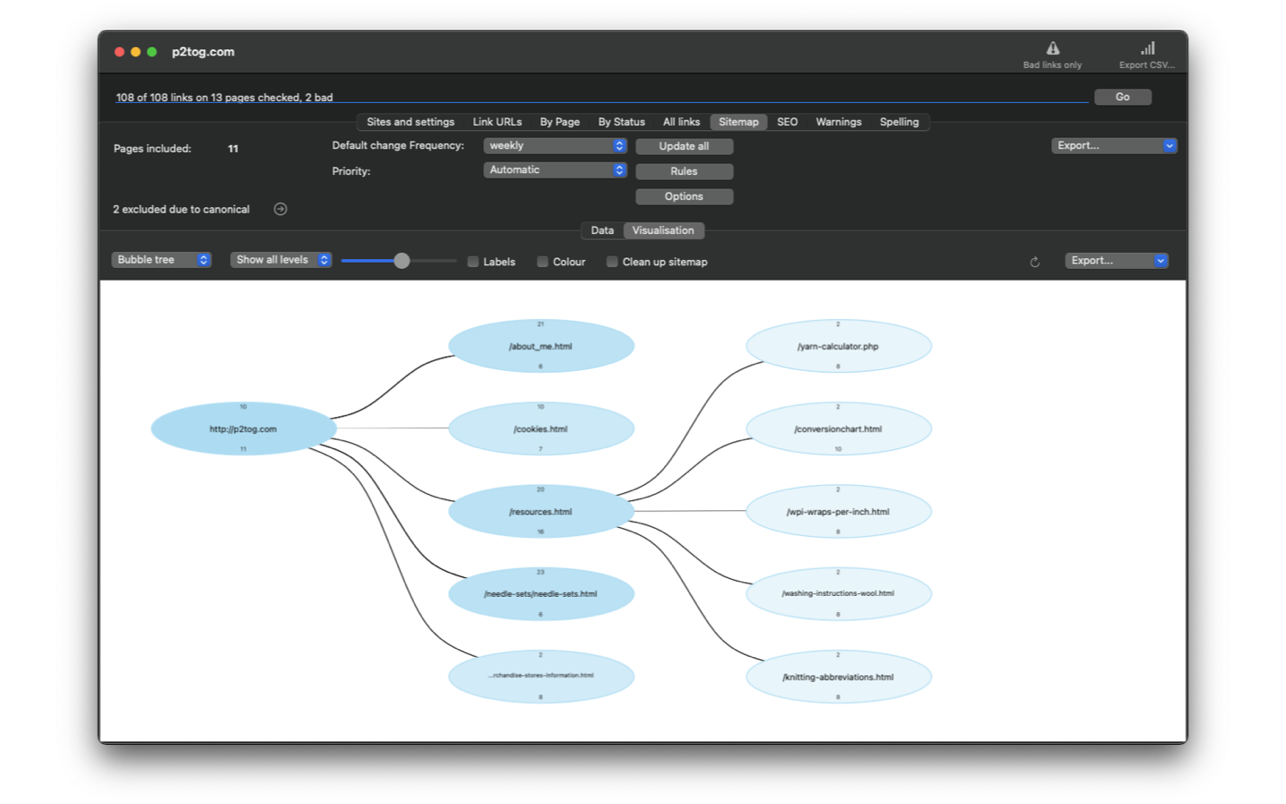Click the arrow icon beside excluded canonical

coord(280,209)
